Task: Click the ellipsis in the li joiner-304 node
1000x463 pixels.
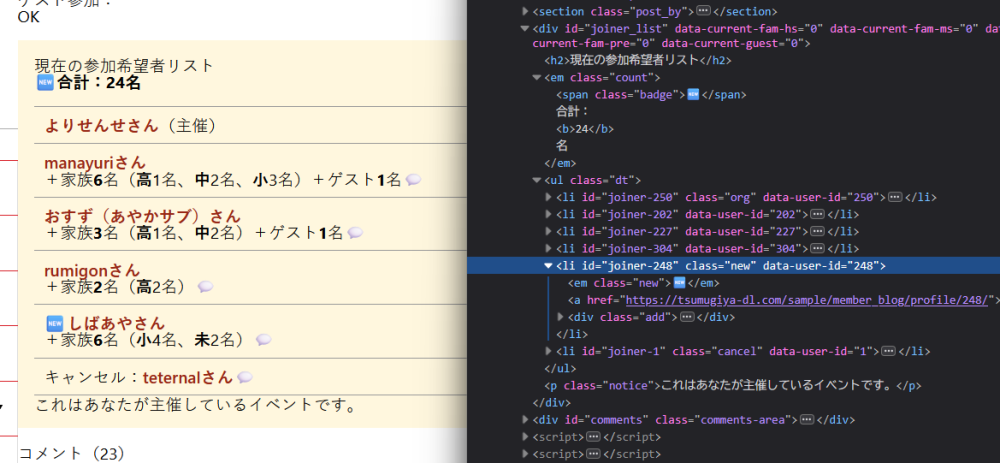Action: click(x=816, y=248)
